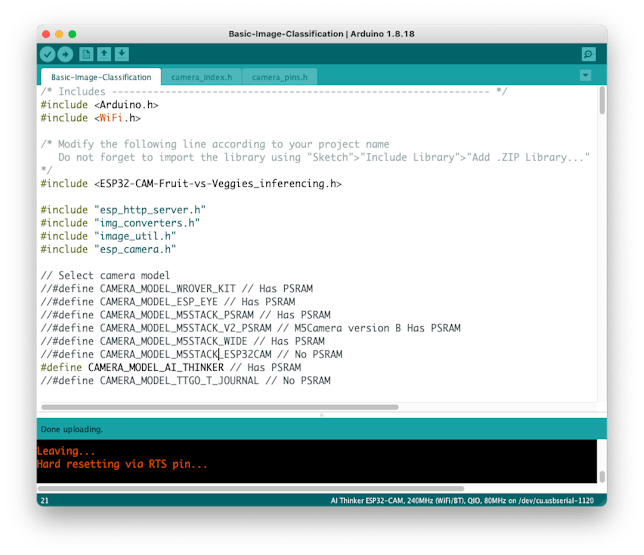Close the Arduino window with red button

(46, 34)
